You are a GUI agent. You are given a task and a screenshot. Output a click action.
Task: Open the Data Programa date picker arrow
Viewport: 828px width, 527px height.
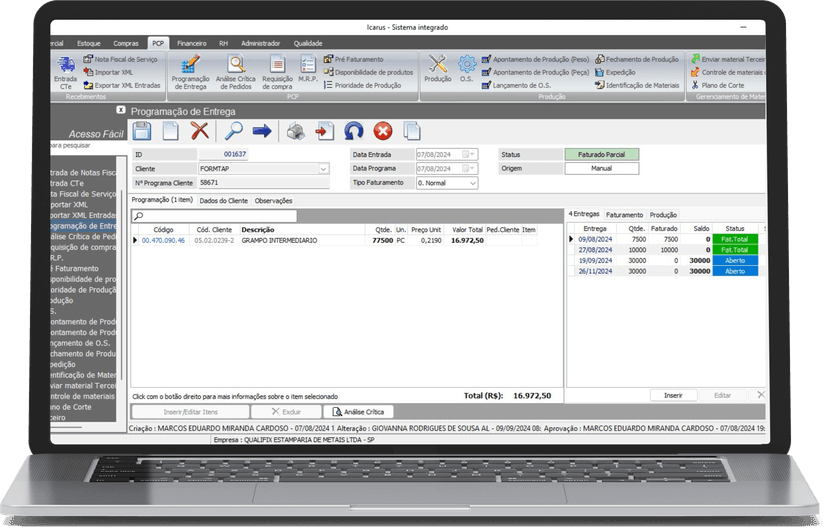pyautogui.click(x=472, y=168)
